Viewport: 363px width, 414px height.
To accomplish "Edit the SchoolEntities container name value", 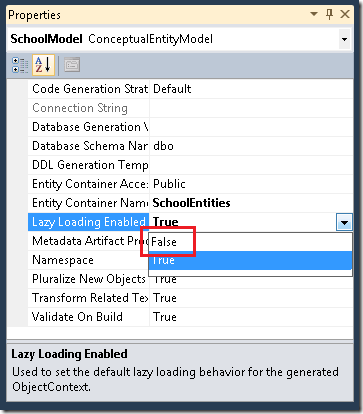I will pyautogui.click(x=191, y=203).
